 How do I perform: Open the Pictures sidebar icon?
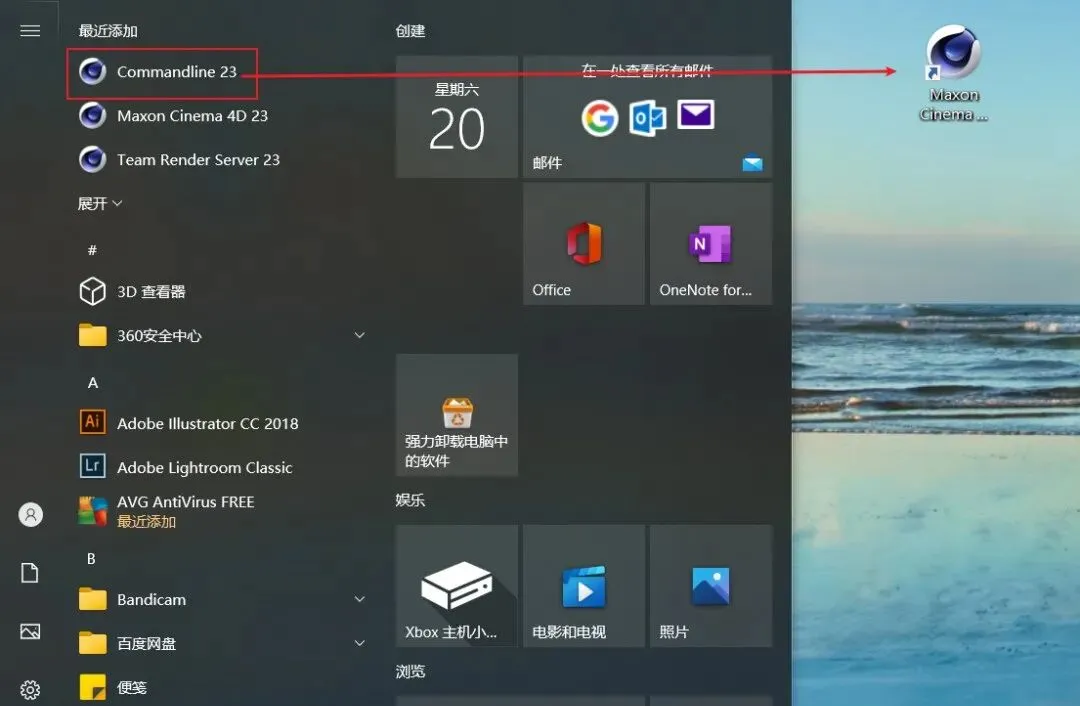(x=30, y=632)
